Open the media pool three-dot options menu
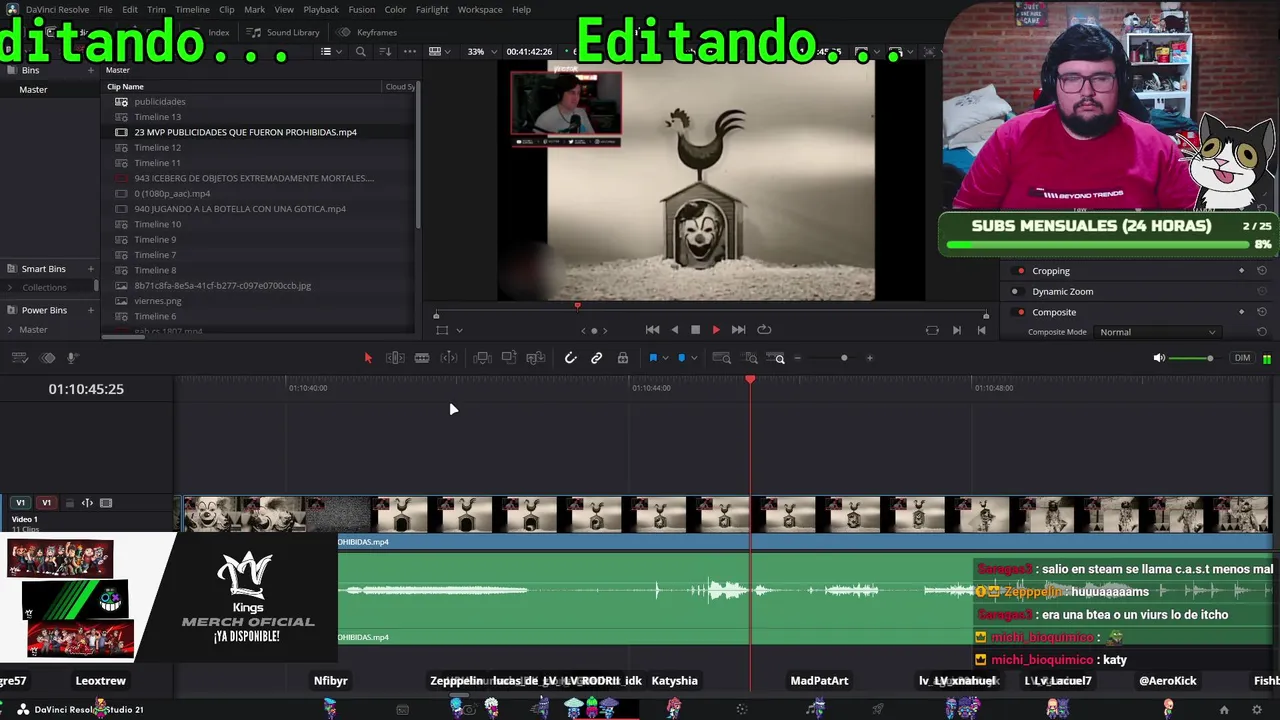 [x=410, y=52]
